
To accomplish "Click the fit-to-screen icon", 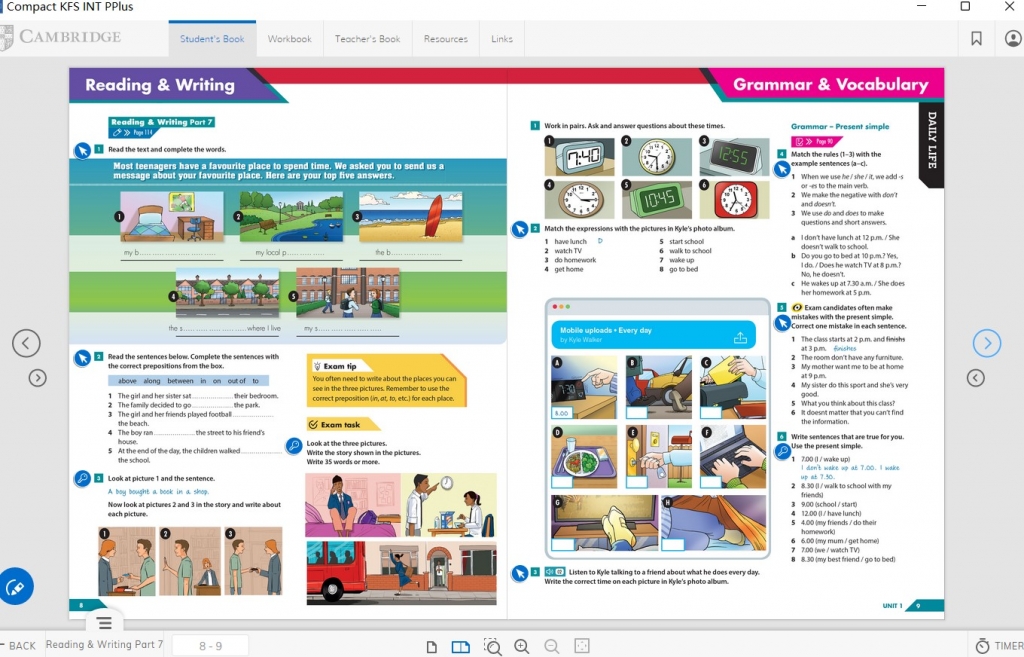I will click(x=582, y=646).
